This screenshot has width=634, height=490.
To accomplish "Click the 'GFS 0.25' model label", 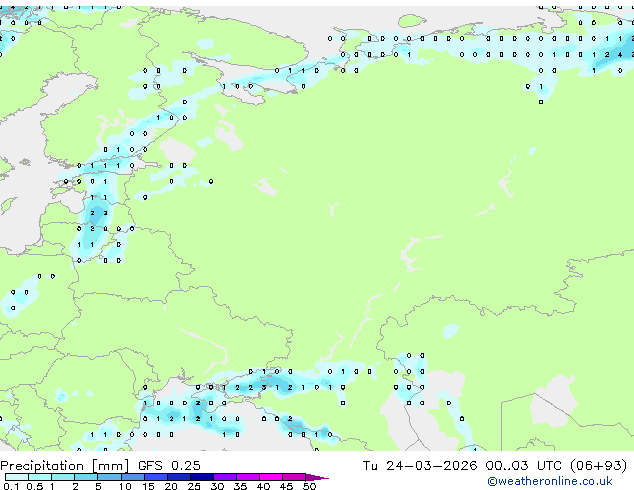I will pos(169,466).
